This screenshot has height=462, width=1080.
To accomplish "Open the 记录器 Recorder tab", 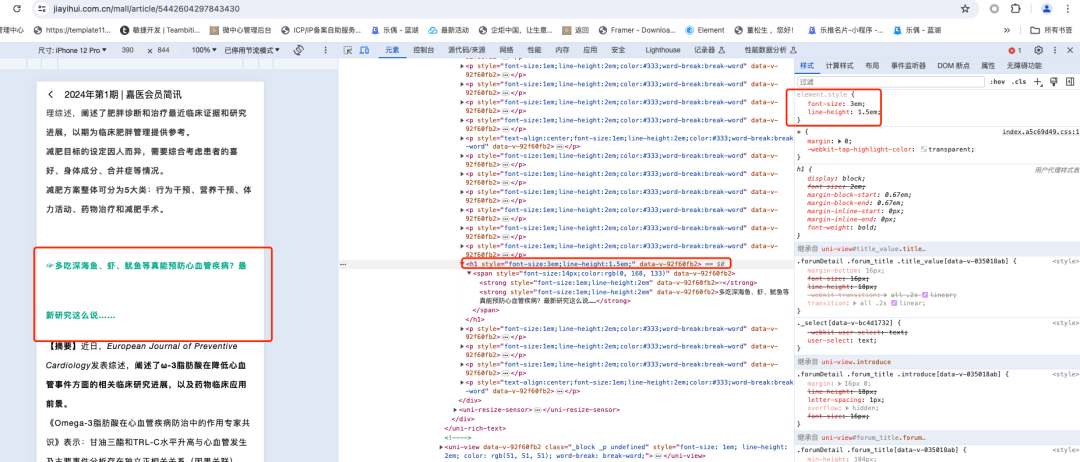I will click(709, 50).
